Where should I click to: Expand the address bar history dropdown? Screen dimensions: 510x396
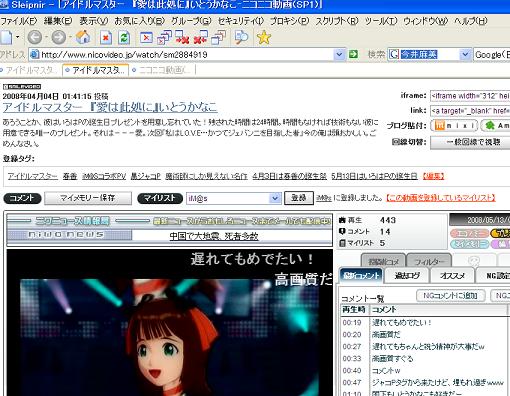[x=339, y=54]
